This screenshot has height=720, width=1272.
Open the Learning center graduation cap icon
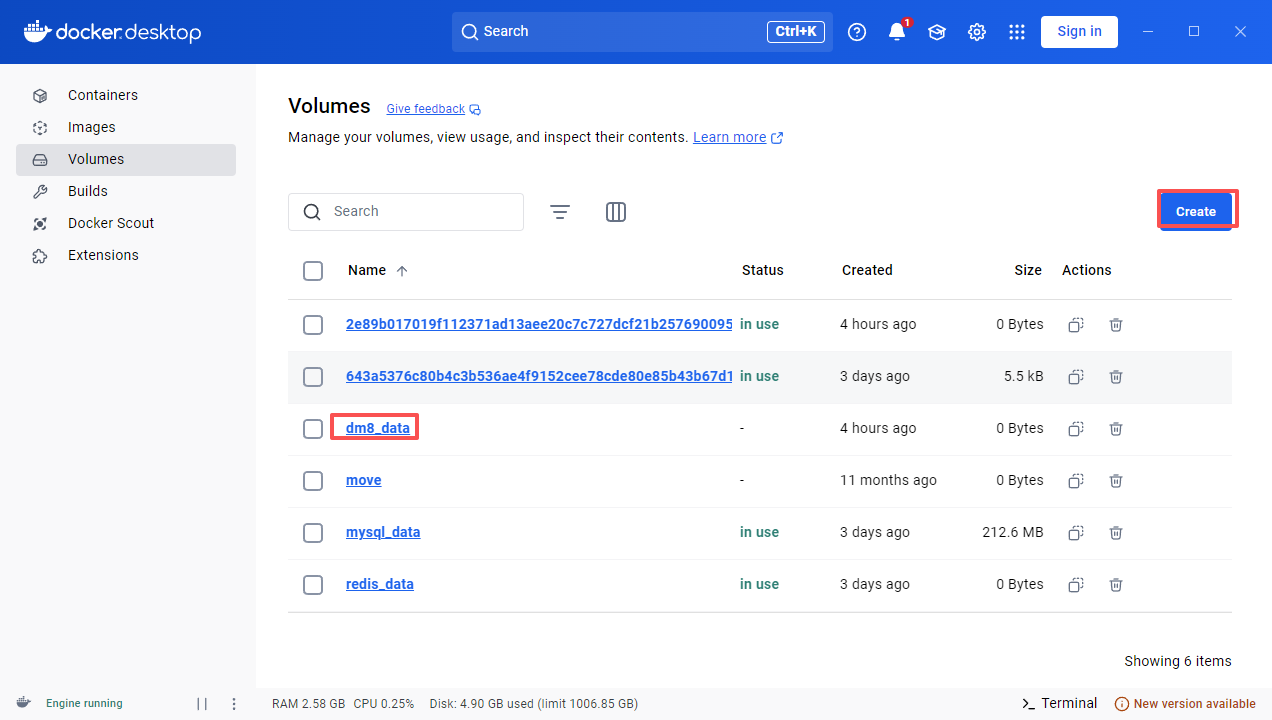tap(937, 32)
